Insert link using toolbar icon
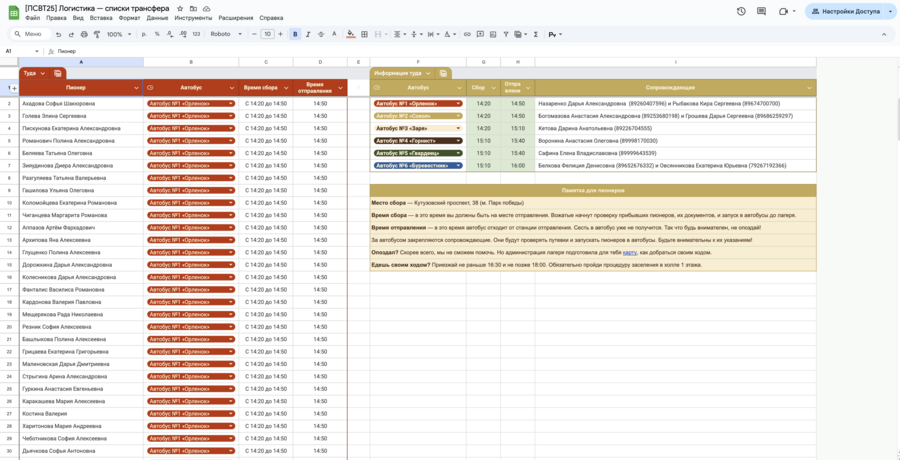The image size is (900, 460). [x=467, y=34]
